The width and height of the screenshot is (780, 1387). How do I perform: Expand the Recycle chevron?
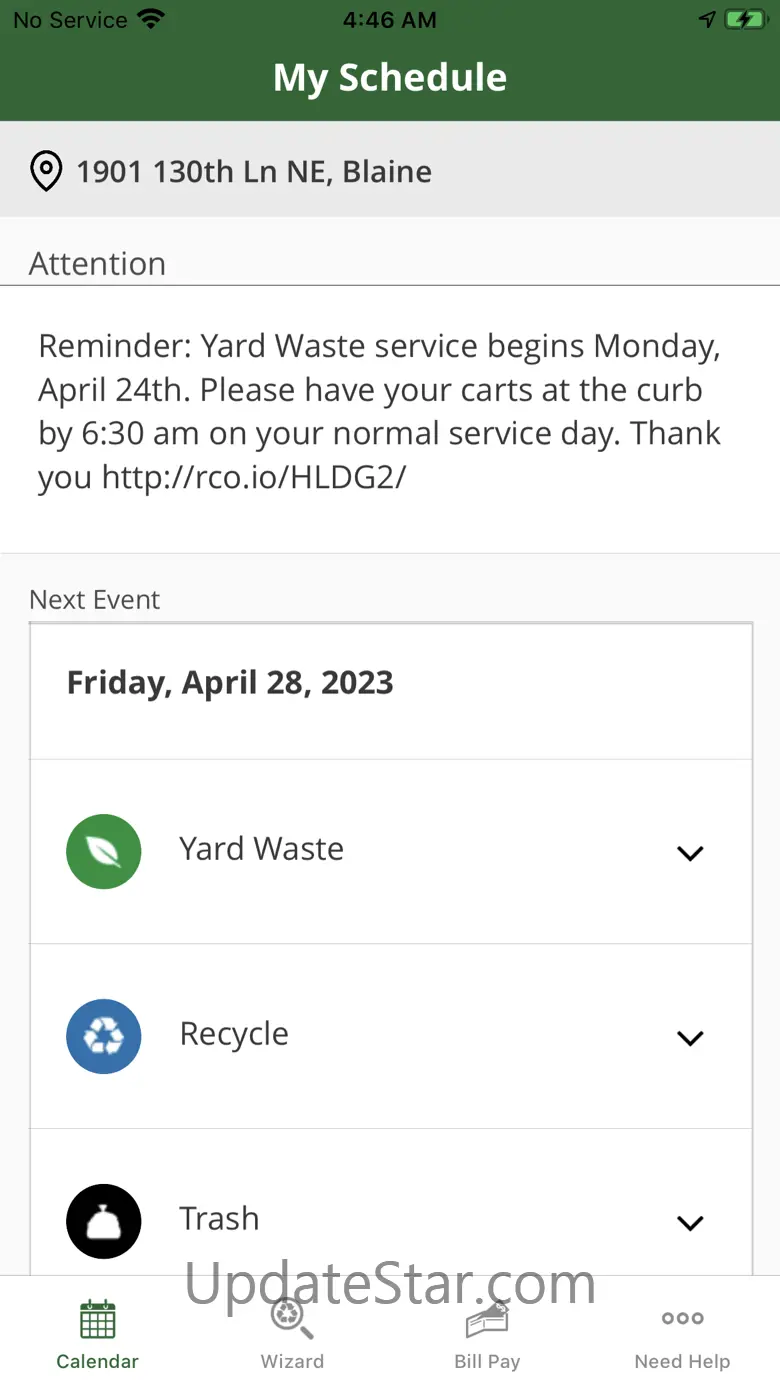pos(690,1038)
